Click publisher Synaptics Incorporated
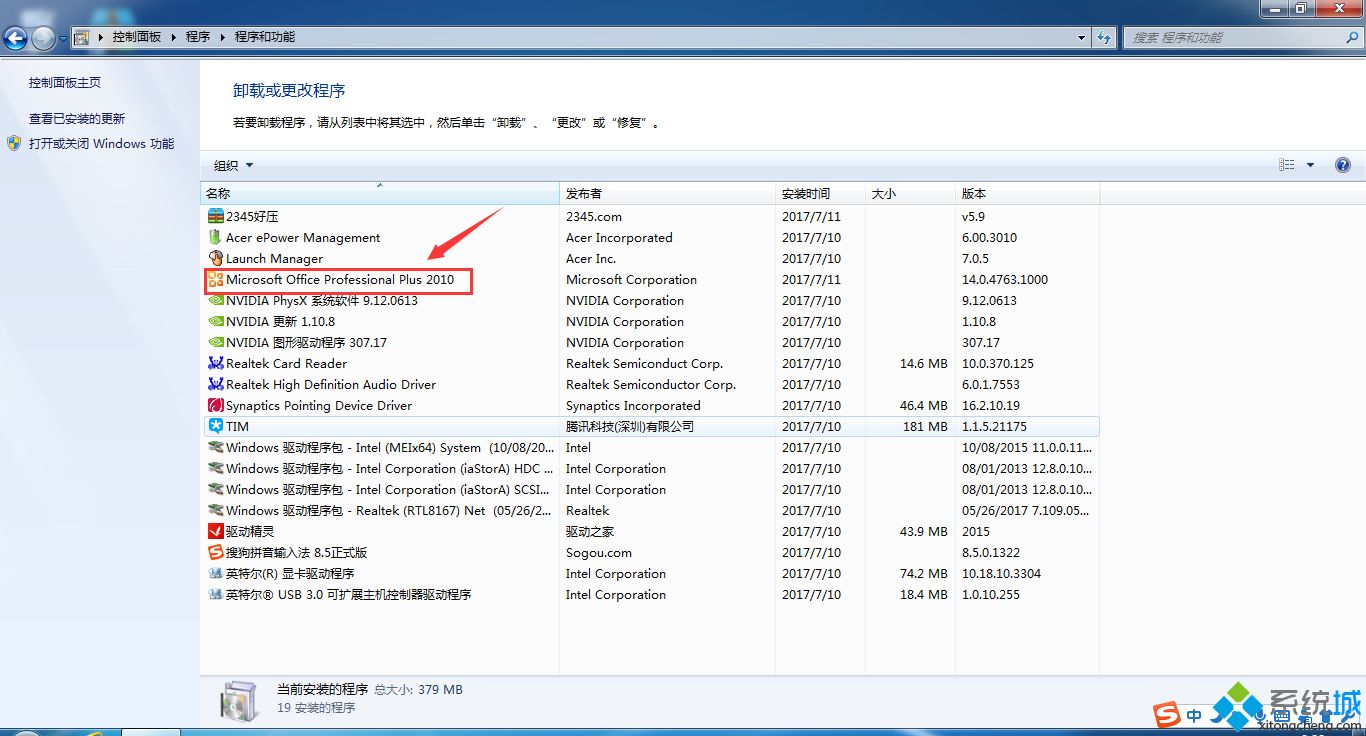The image size is (1366, 736). 633,405
